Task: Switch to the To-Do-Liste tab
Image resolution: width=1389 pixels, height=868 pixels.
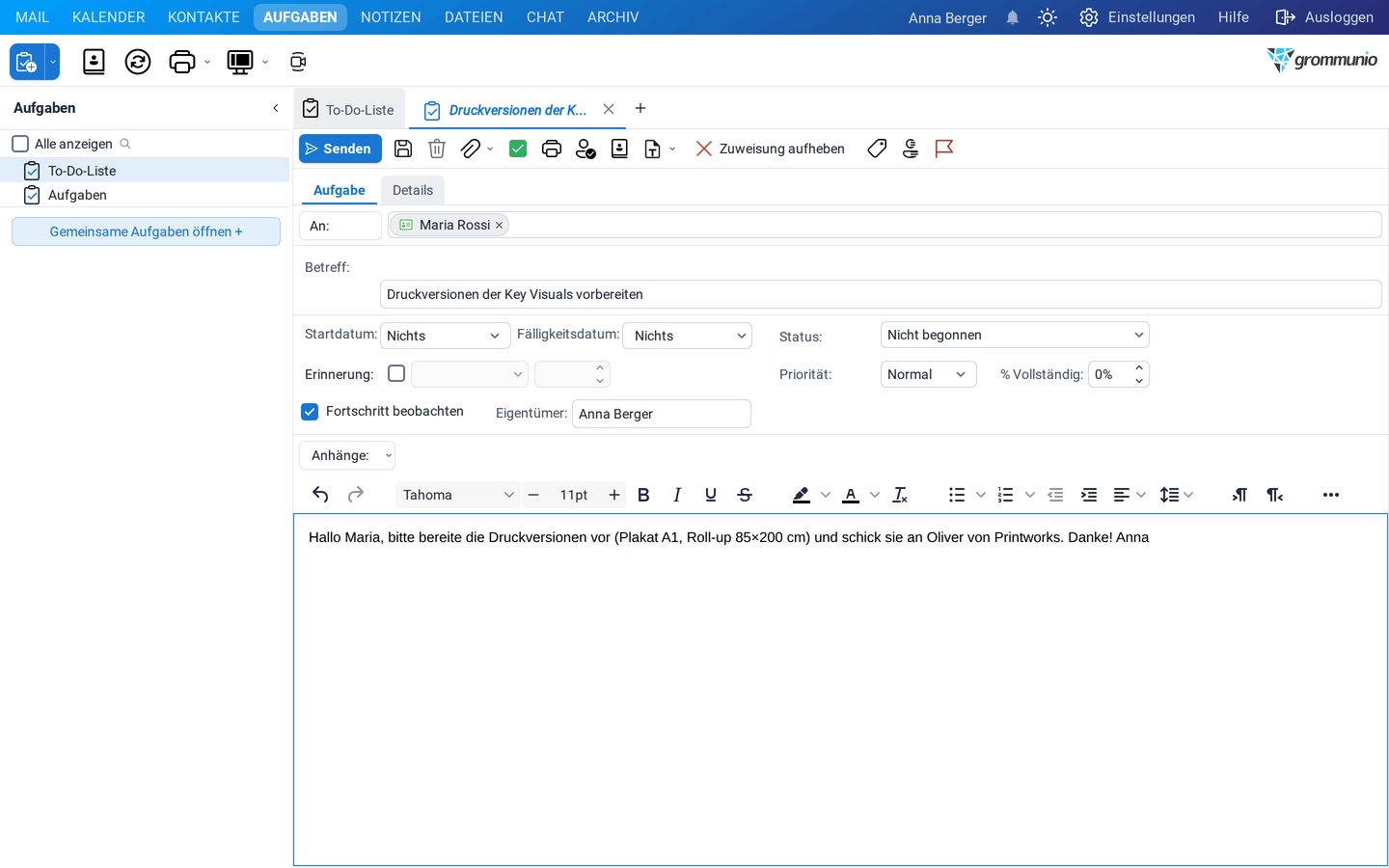Action: point(349,110)
